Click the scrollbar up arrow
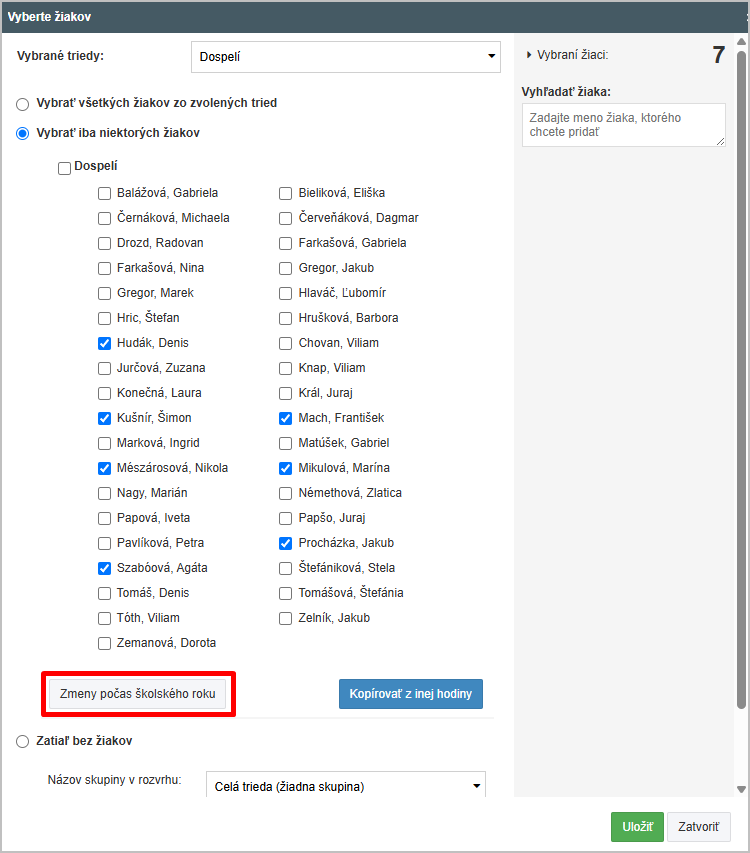 click(x=741, y=41)
